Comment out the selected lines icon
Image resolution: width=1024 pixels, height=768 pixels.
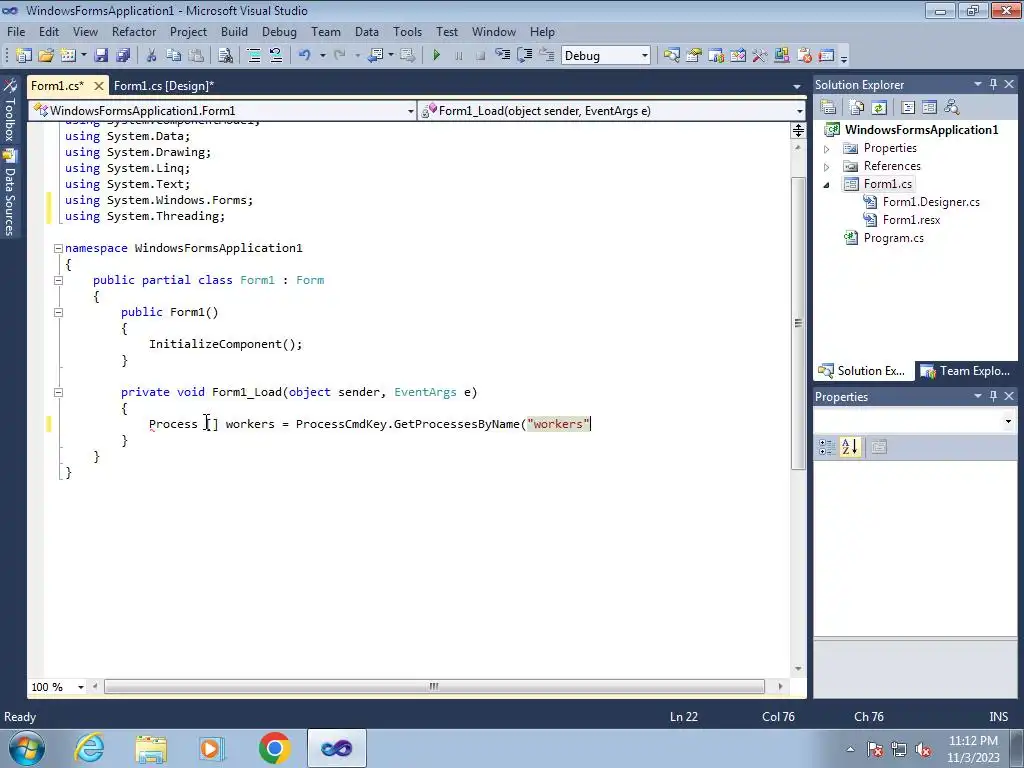point(254,56)
